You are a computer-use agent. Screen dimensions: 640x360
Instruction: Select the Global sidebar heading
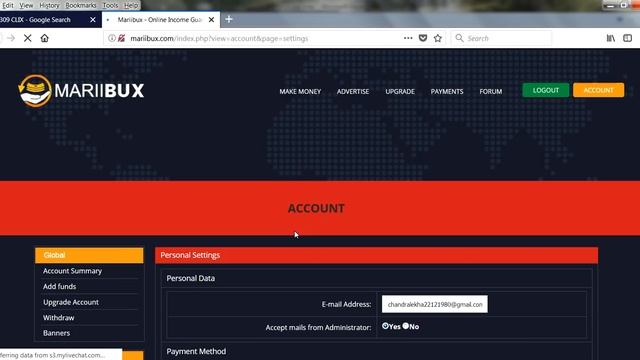click(x=89, y=255)
